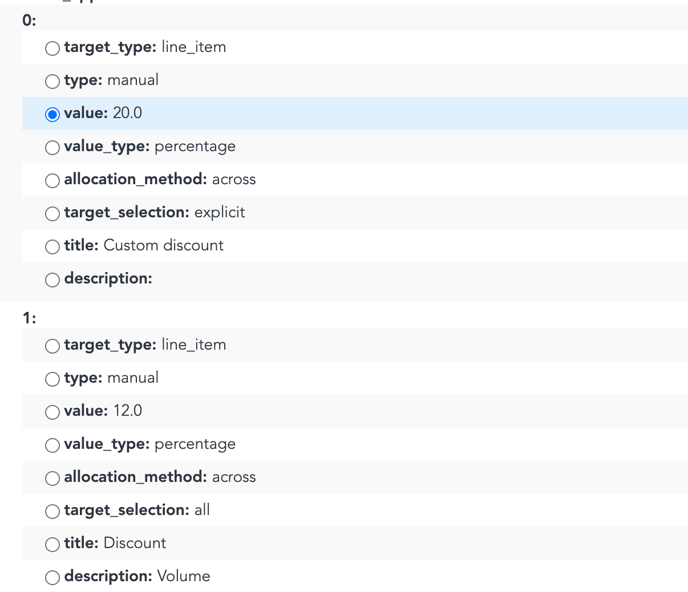Choose the empty description radio in group 0
This screenshot has height=592, width=688.
(52, 280)
